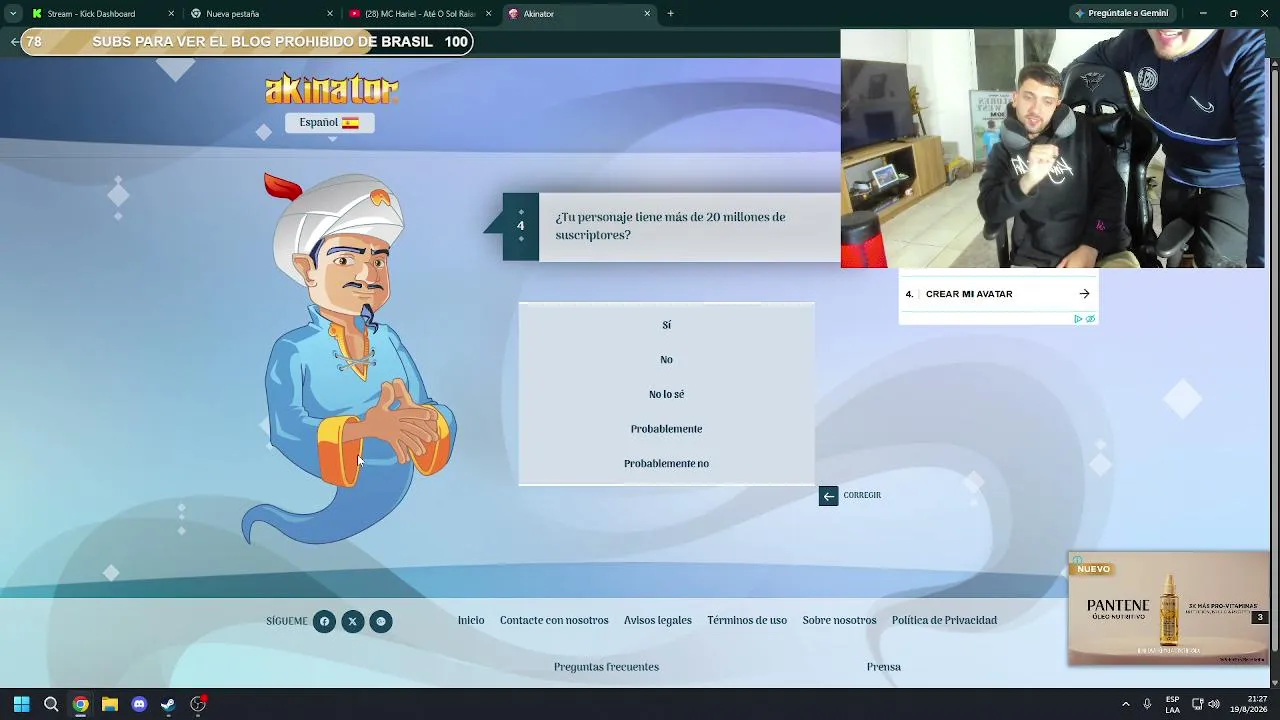Close the MC Hariel YouTube tab
Image resolution: width=1280 pixels, height=720 pixels.
click(x=488, y=14)
